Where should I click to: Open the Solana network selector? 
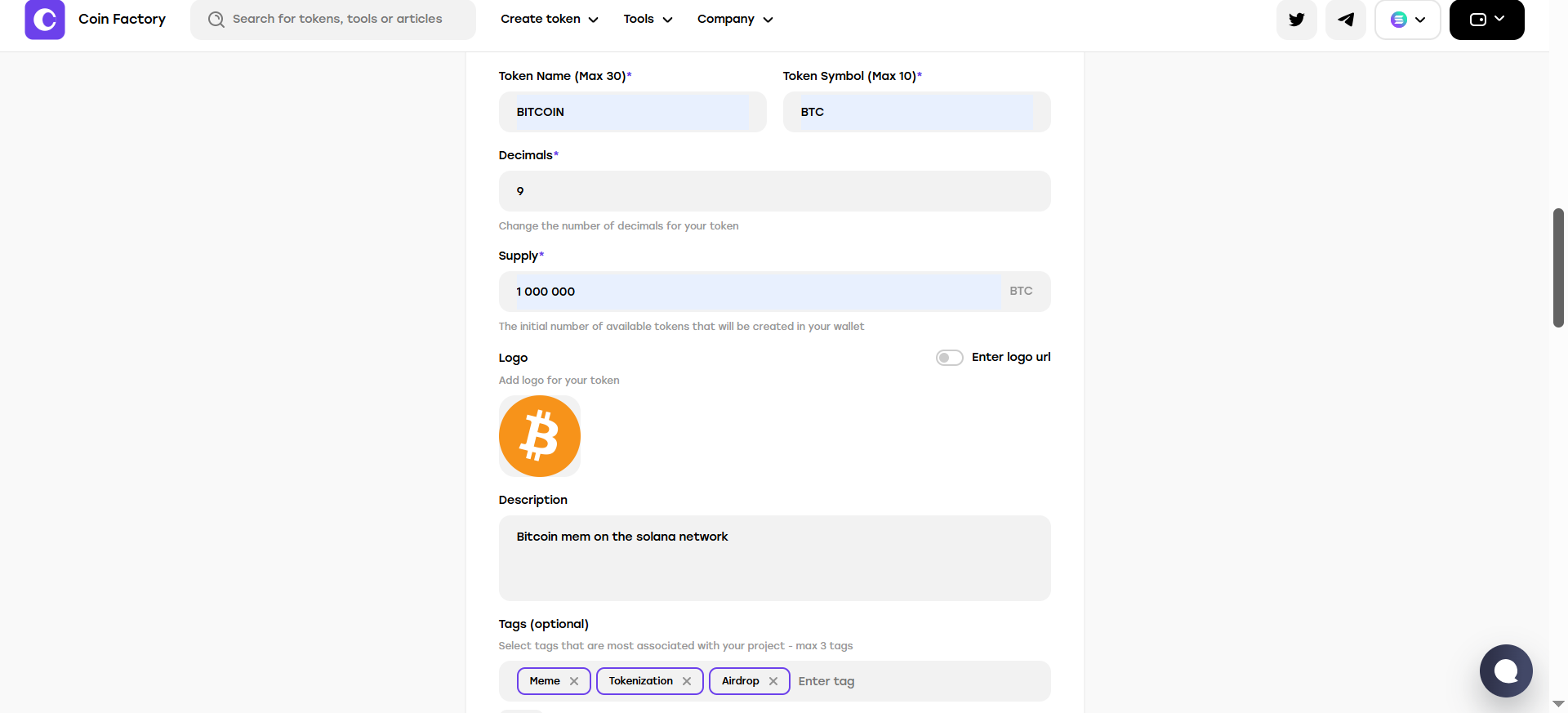tap(1408, 20)
